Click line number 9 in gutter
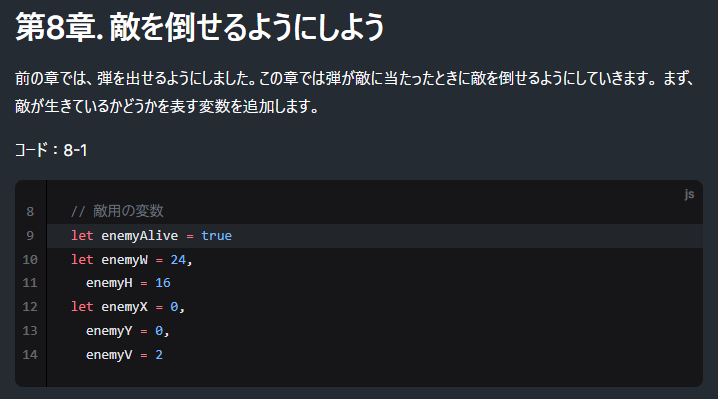The height and width of the screenshot is (399, 718). [x=30, y=235]
